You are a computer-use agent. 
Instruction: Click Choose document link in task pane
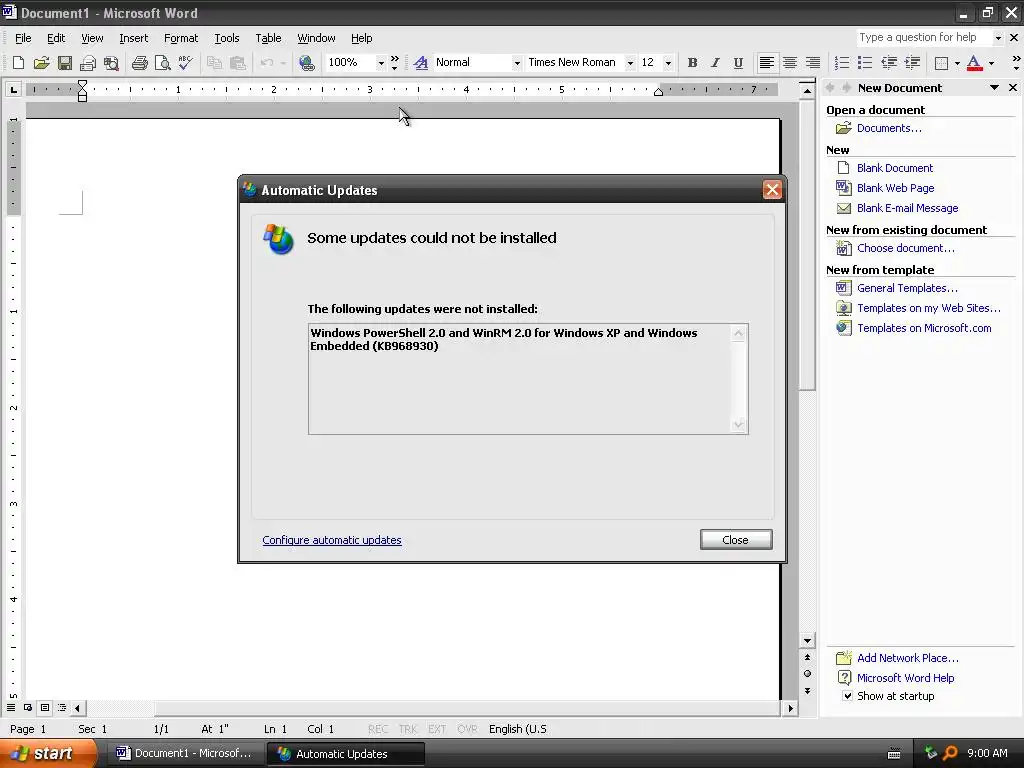[905, 248]
